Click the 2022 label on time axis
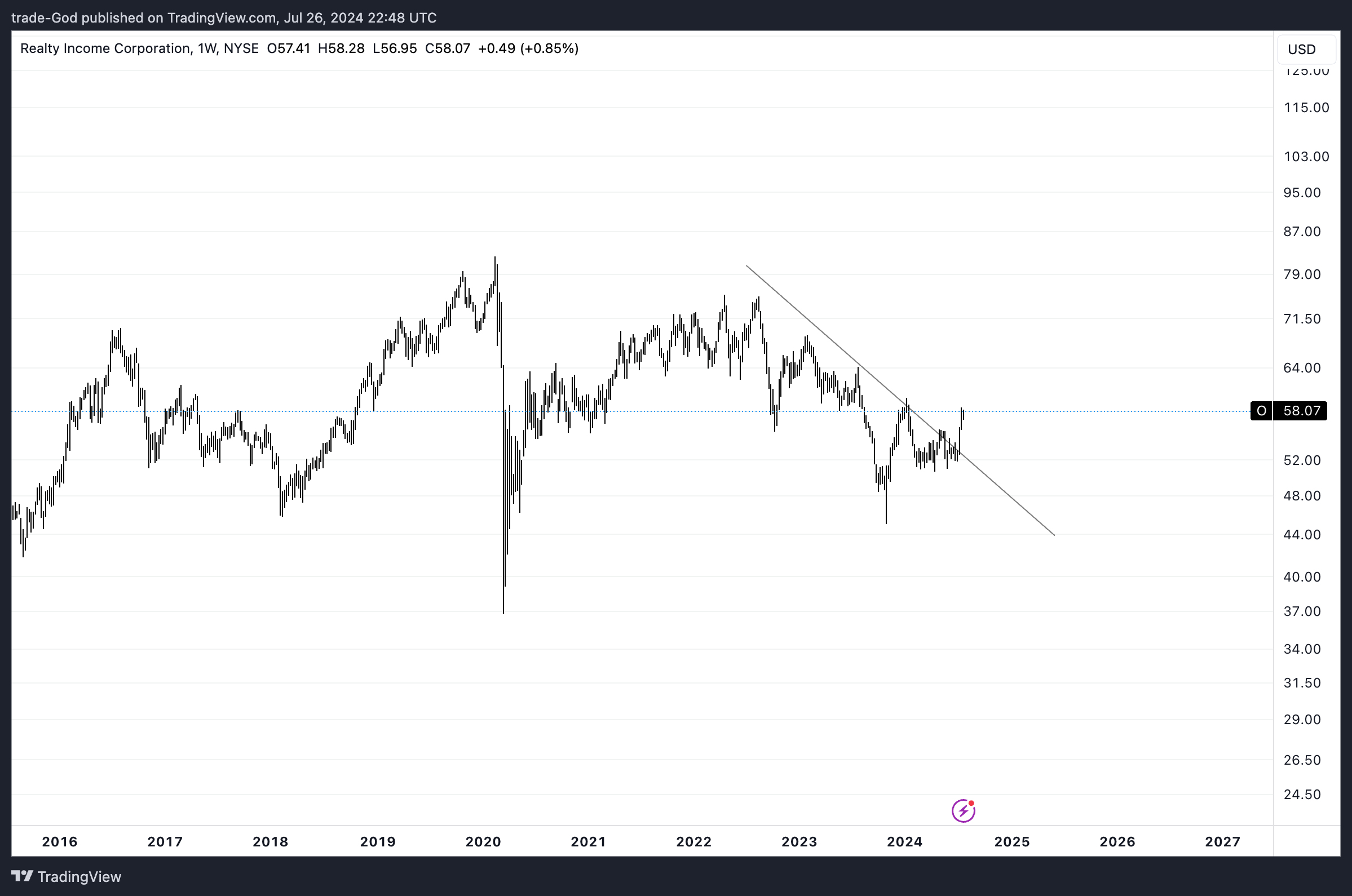This screenshot has height=896, width=1352. point(693,842)
